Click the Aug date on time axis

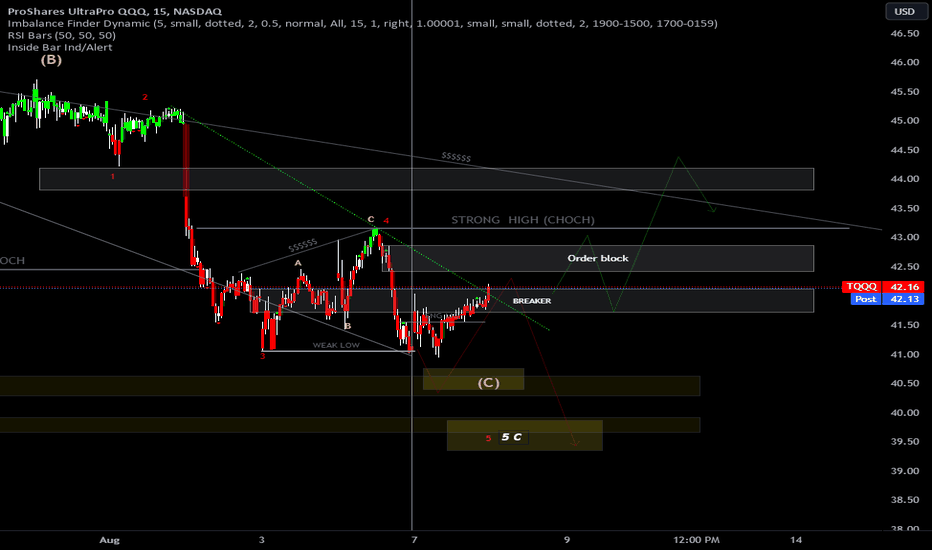click(109, 540)
